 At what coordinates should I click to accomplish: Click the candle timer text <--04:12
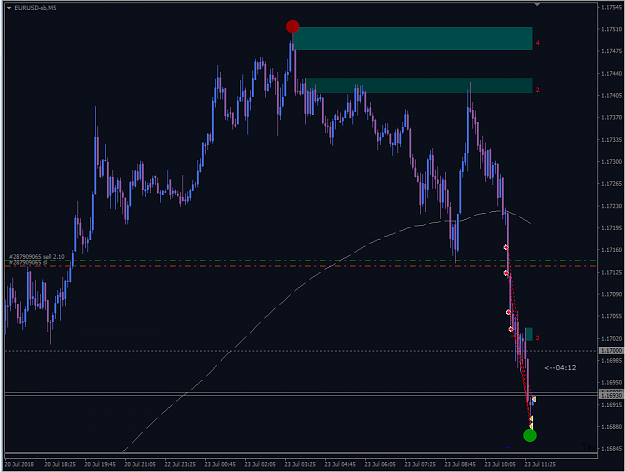coord(560,368)
